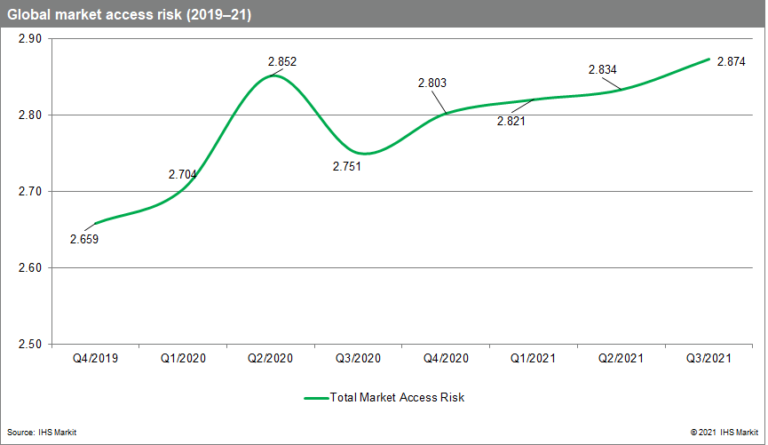Click the Source: IHS Markit text
768x445 pixels.
tap(42, 432)
